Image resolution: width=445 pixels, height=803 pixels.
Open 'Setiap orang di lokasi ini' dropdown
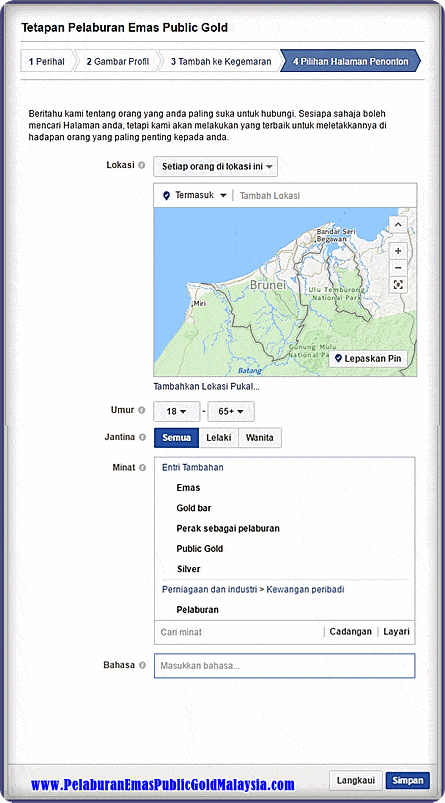(216, 166)
